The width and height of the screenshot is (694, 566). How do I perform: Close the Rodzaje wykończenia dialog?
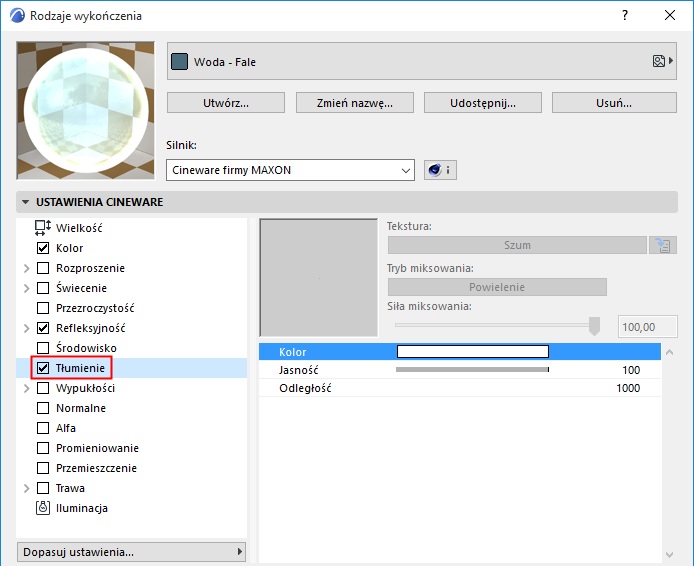click(x=670, y=15)
